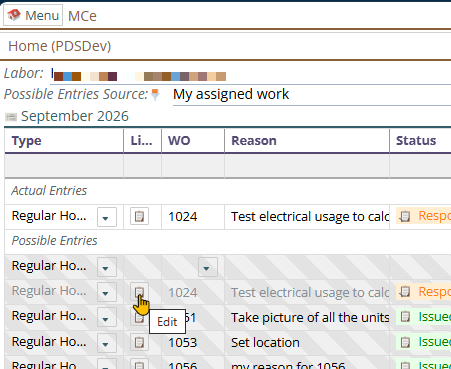Open WO dropdown in blank Possible Entries row

click(208, 267)
